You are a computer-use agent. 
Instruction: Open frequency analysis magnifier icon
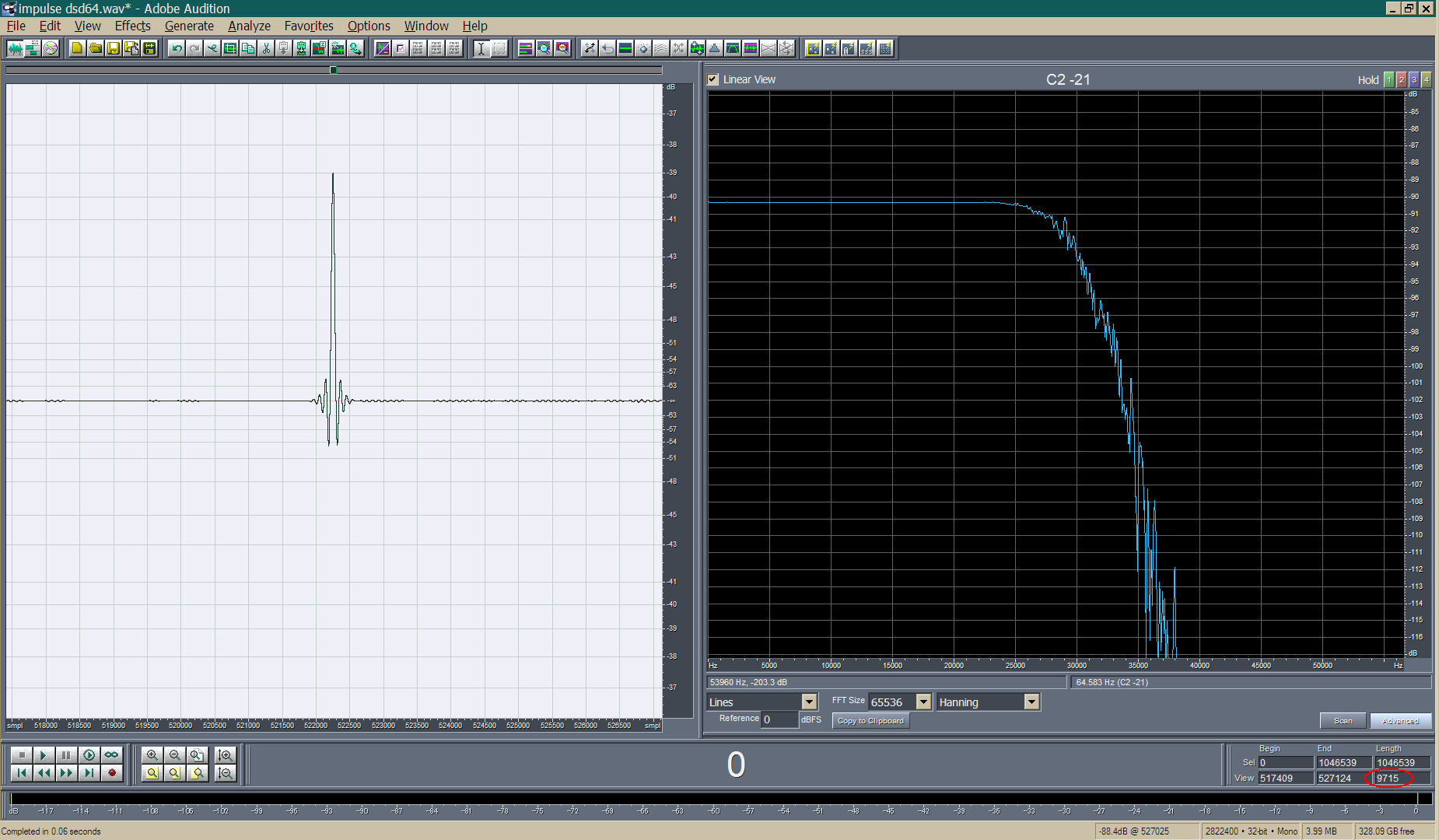pos(544,48)
